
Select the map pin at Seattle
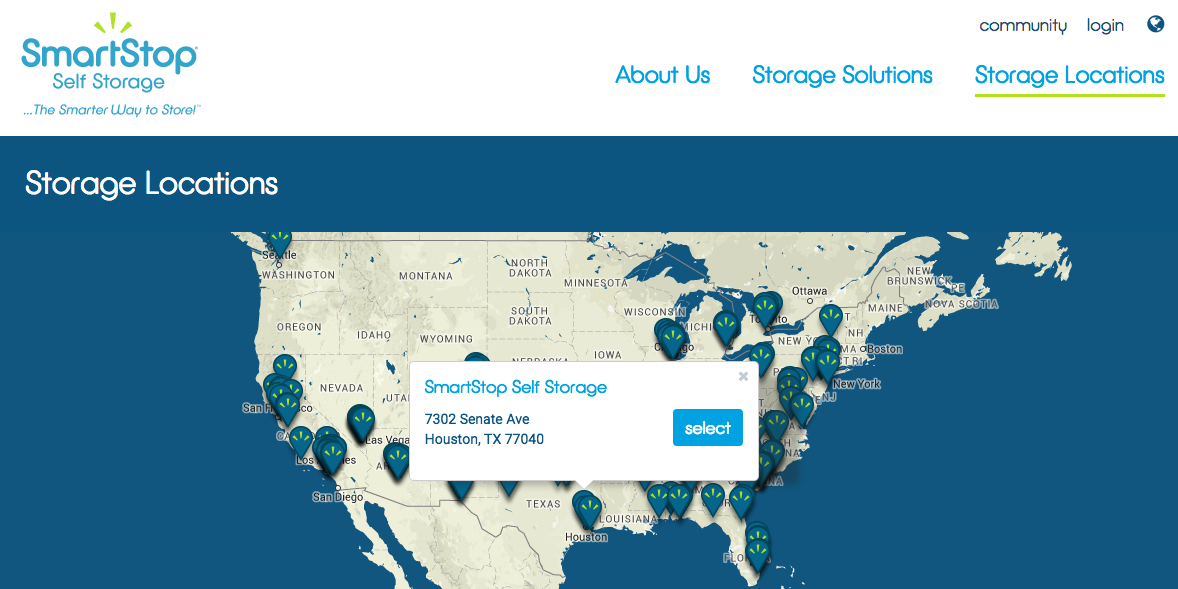pos(279,239)
